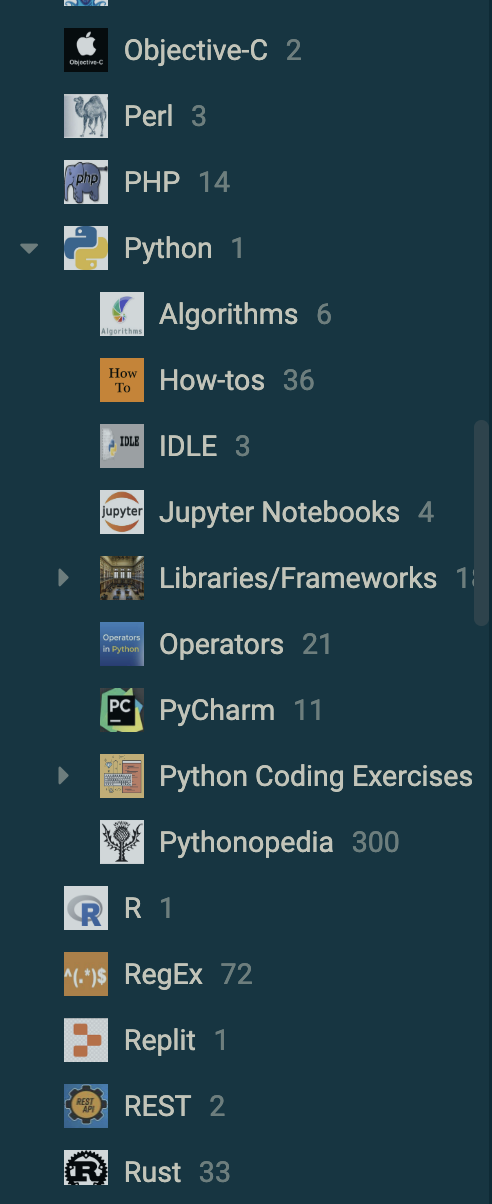Select the PHP elephant icon

[86, 182]
